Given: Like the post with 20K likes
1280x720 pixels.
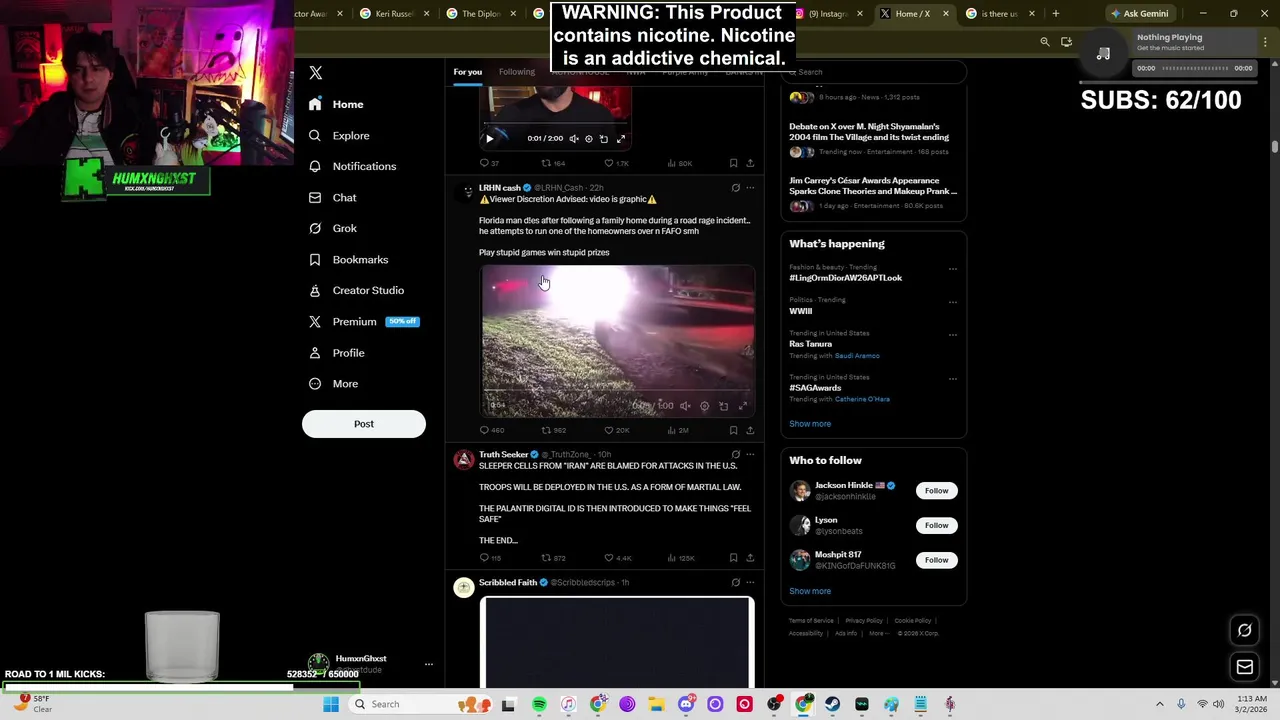Looking at the screenshot, I should [616, 430].
